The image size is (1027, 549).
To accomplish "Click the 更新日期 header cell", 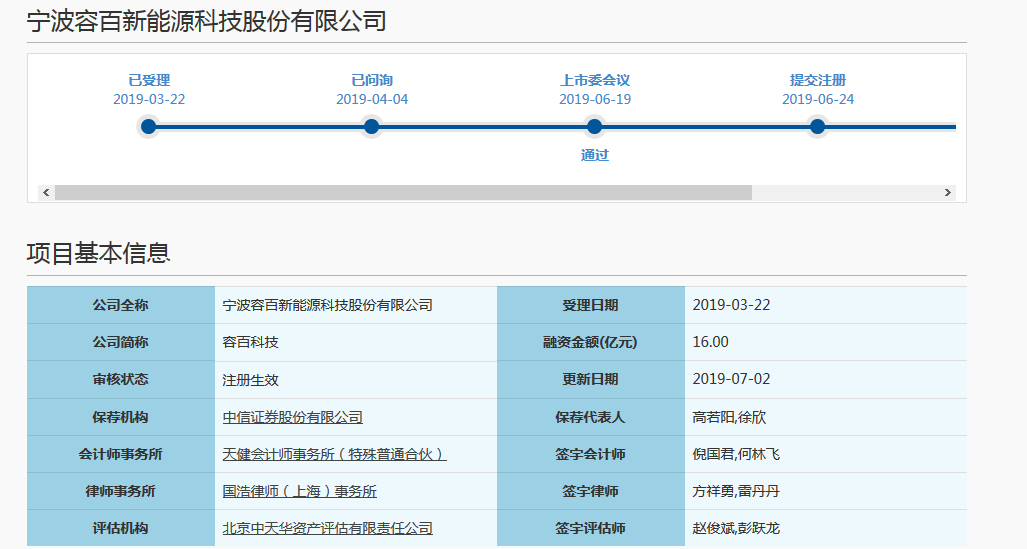I will 591,379.
